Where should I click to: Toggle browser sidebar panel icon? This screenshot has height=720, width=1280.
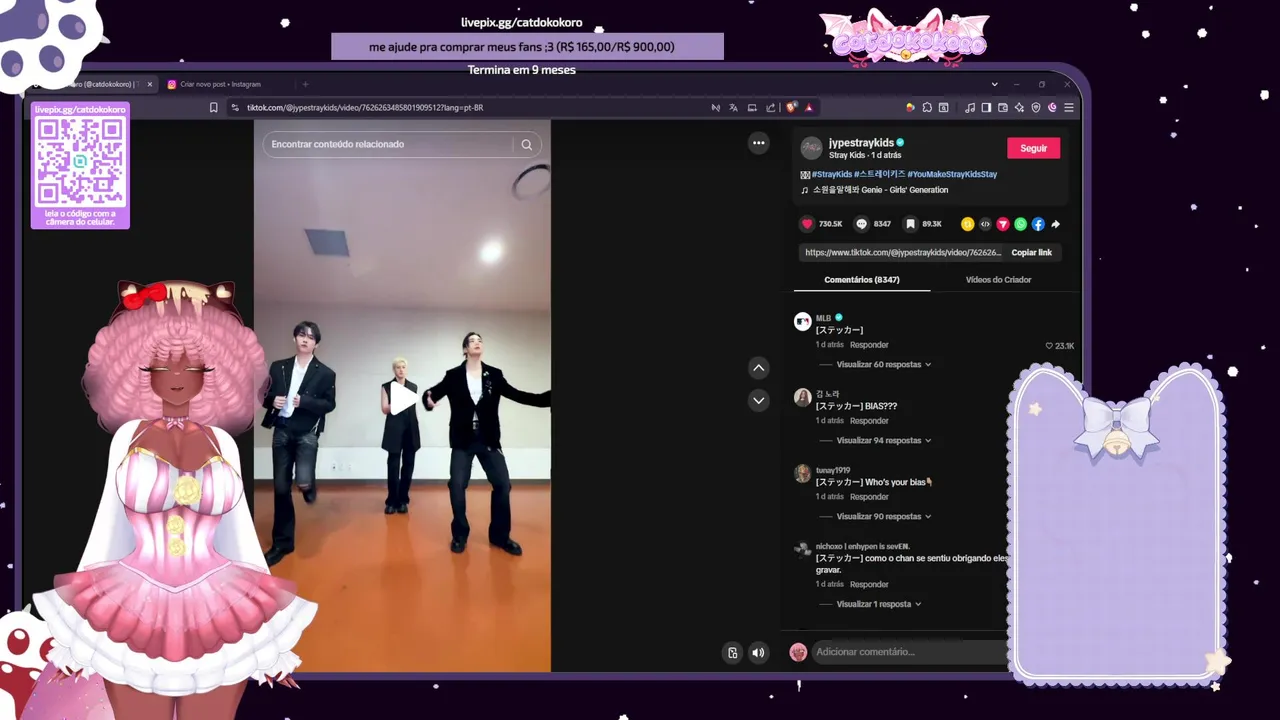(x=986, y=107)
